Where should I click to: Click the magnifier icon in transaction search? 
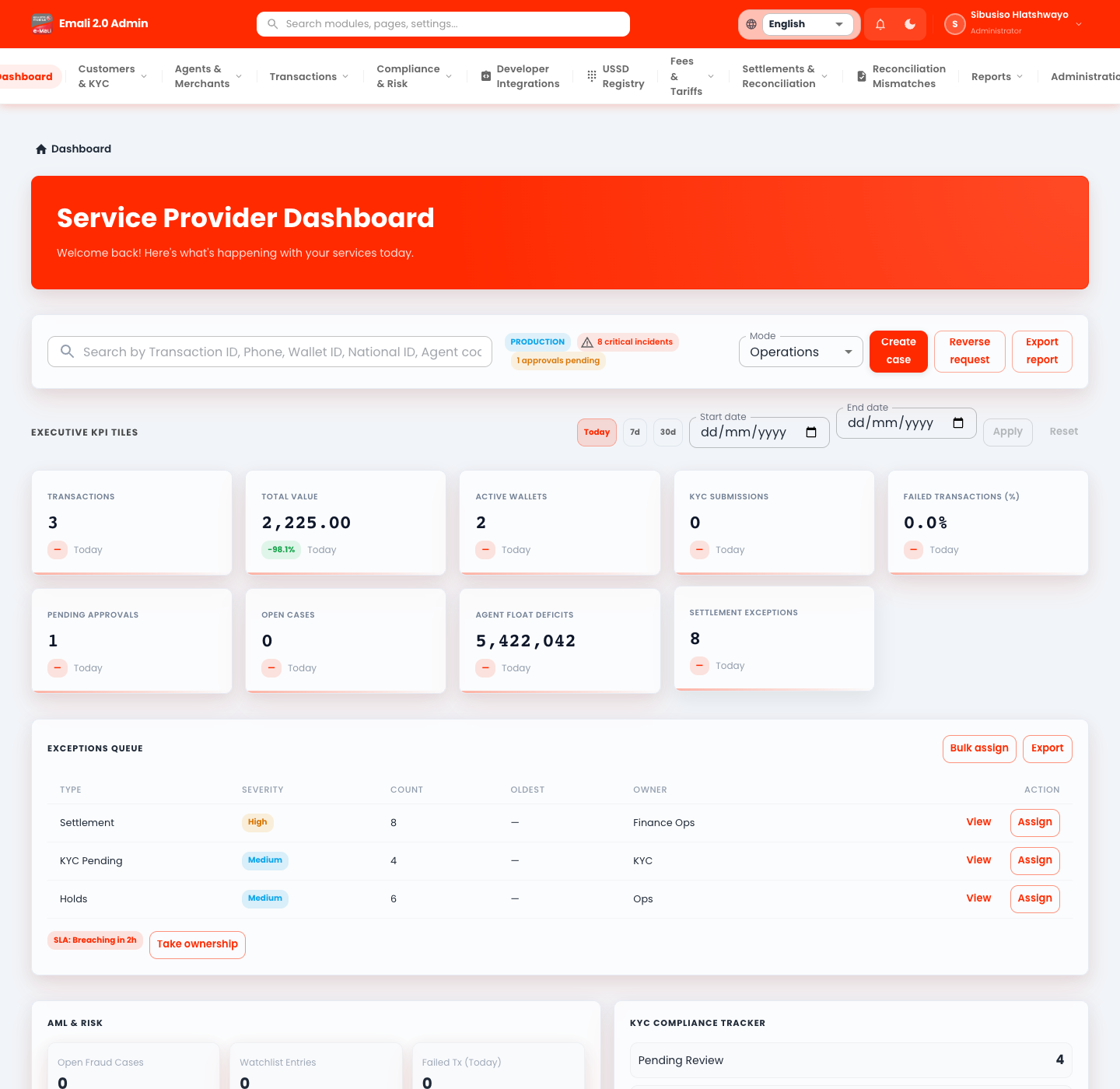(x=68, y=352)
